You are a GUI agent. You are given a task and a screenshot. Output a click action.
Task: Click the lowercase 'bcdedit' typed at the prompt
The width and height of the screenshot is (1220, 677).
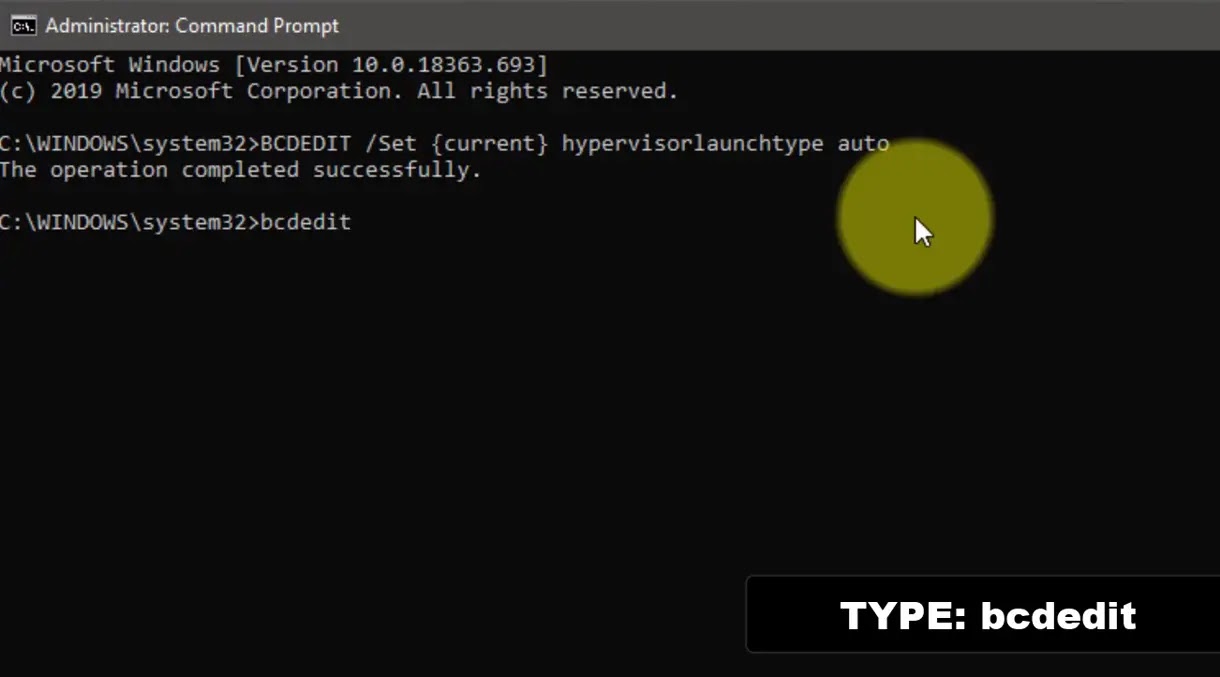pos(306,222)
